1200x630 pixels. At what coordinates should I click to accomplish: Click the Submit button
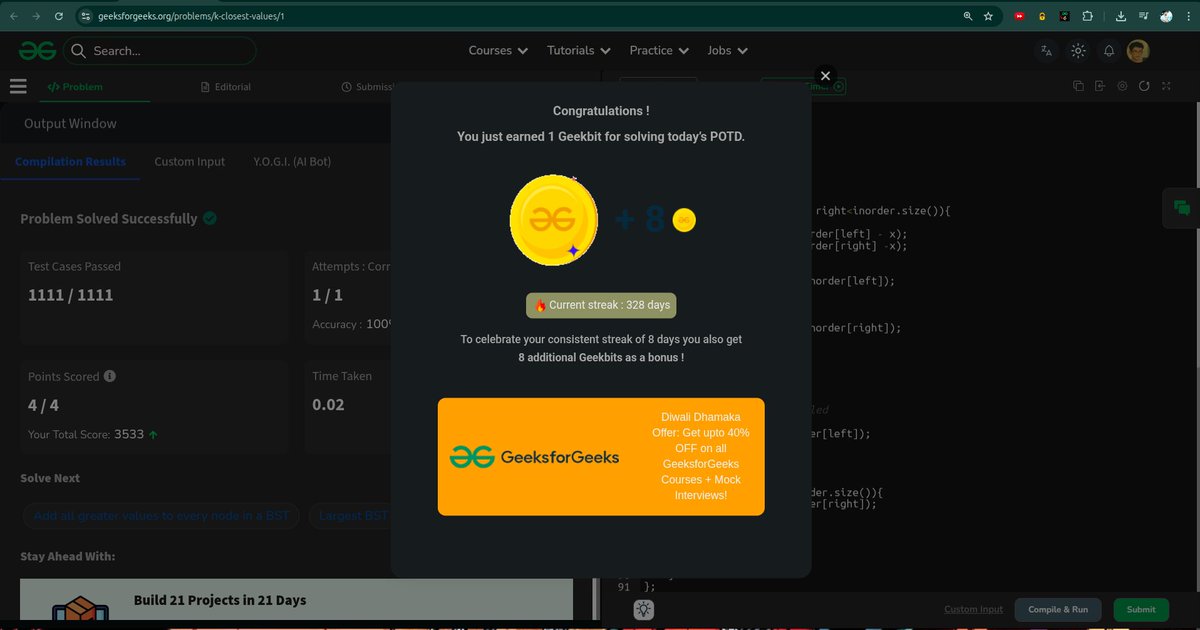[x=1141, y=609]
